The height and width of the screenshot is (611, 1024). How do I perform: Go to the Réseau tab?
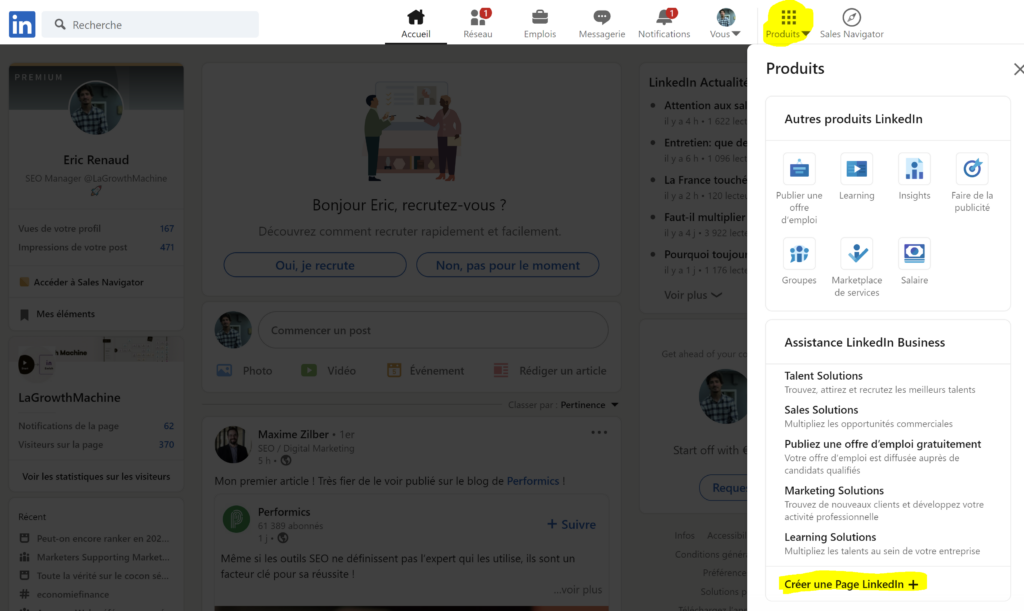pos(478,24)
